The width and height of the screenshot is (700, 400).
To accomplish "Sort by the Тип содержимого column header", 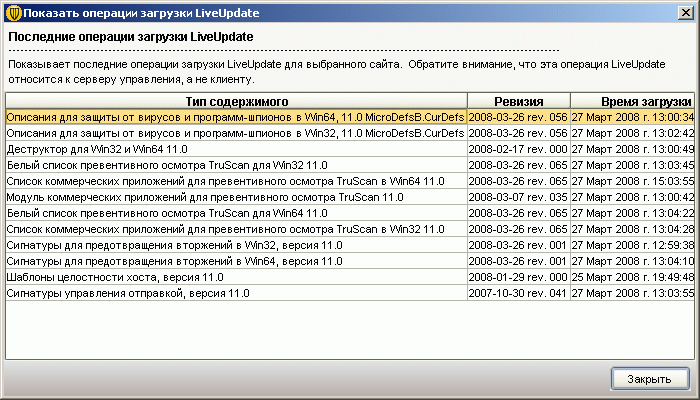I will click(x=237, y=101).
